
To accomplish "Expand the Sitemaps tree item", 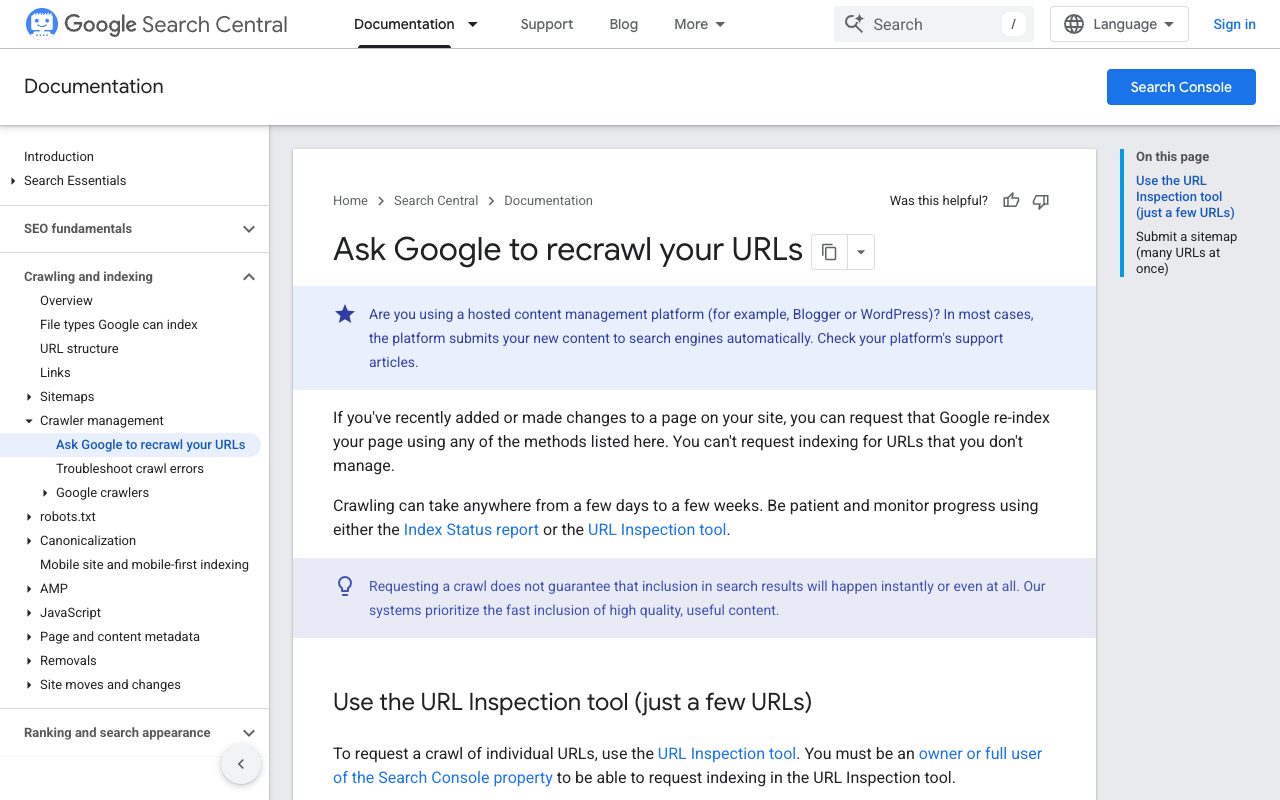I will [x=29, y=397].
